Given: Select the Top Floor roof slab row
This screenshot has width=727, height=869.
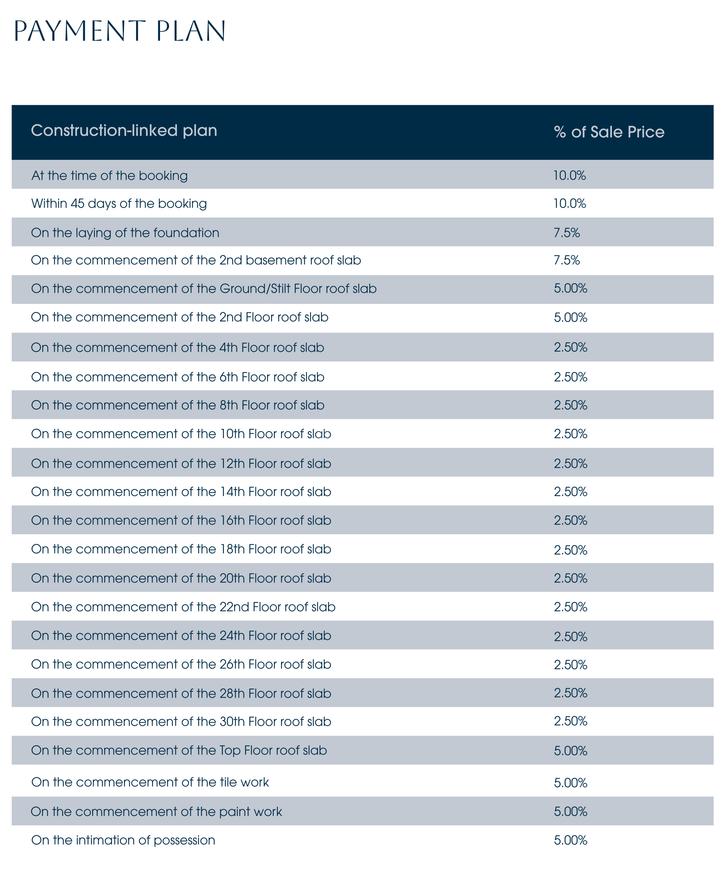Looking at the screenshot, I should coord(179,750).
